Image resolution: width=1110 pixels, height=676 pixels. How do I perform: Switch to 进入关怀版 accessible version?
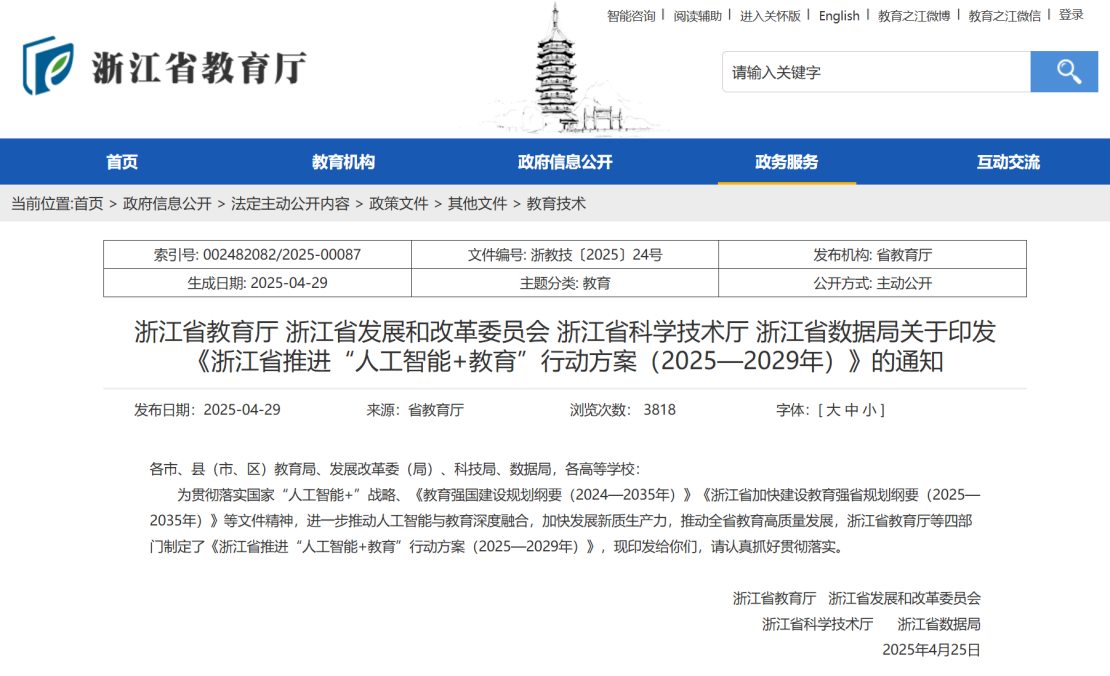point(770,16)
